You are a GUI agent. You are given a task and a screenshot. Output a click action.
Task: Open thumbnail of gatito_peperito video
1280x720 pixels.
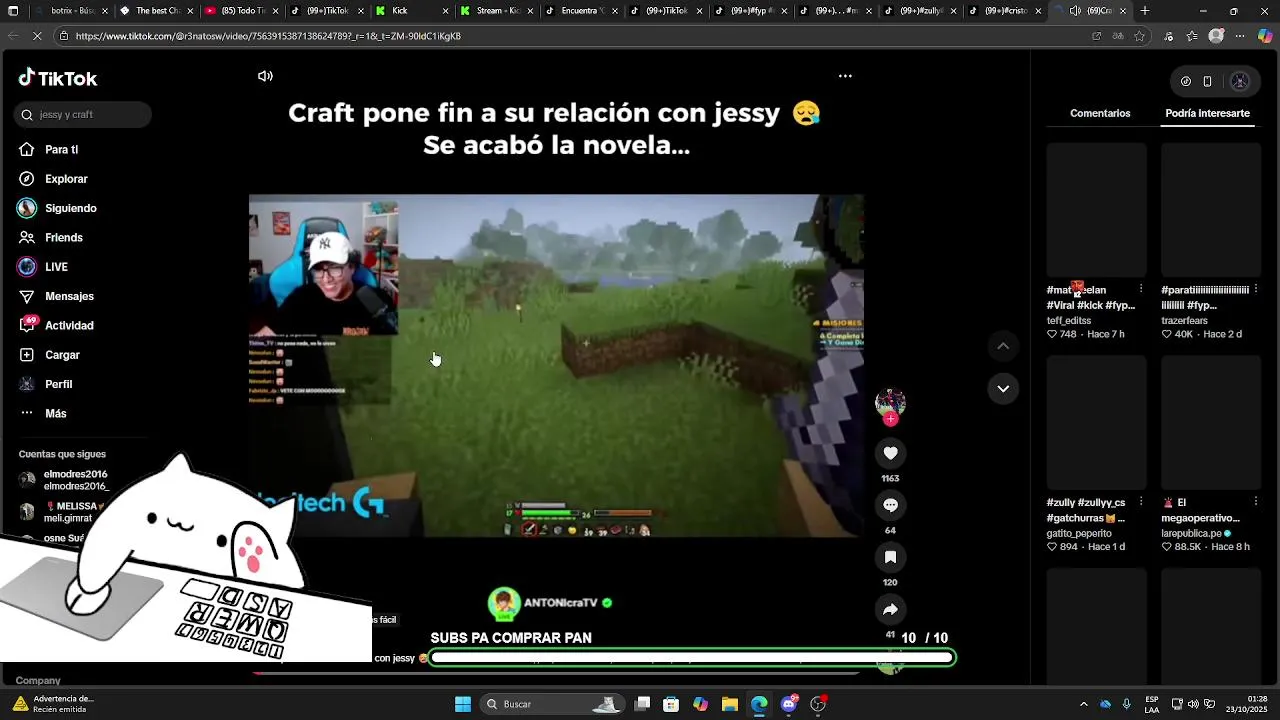tap(1097, 422)
